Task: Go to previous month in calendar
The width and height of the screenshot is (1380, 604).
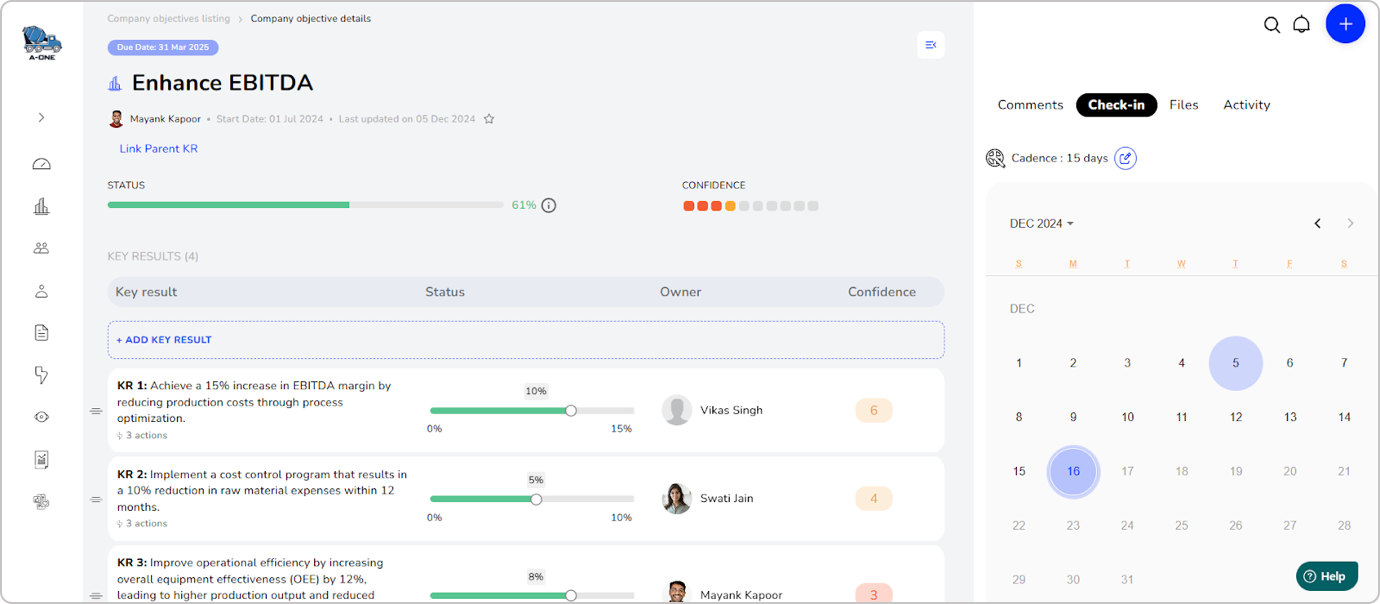Action: point(1317,223)
